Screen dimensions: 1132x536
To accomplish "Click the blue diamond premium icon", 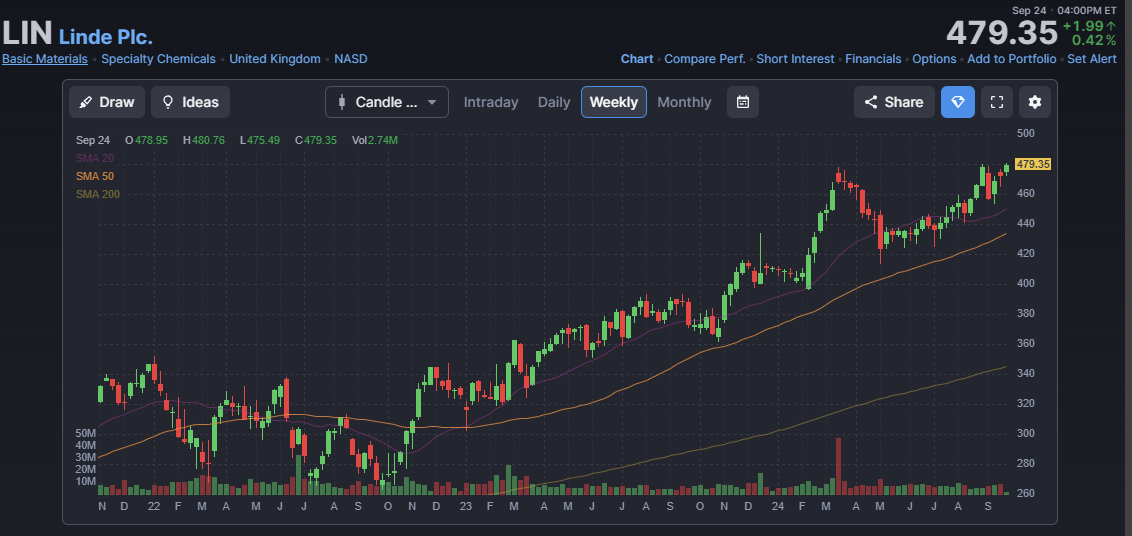I will pyautogui.click(x=958, y=102).
